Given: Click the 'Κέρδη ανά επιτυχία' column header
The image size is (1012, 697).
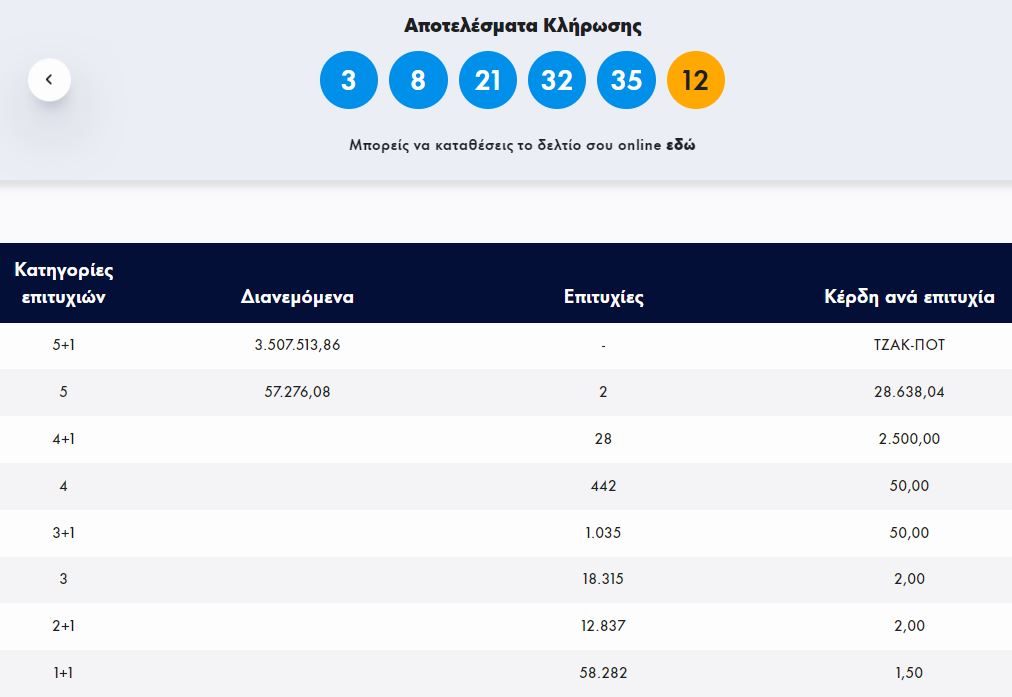Looking at the screenshot, I should (x=909, y=297).
